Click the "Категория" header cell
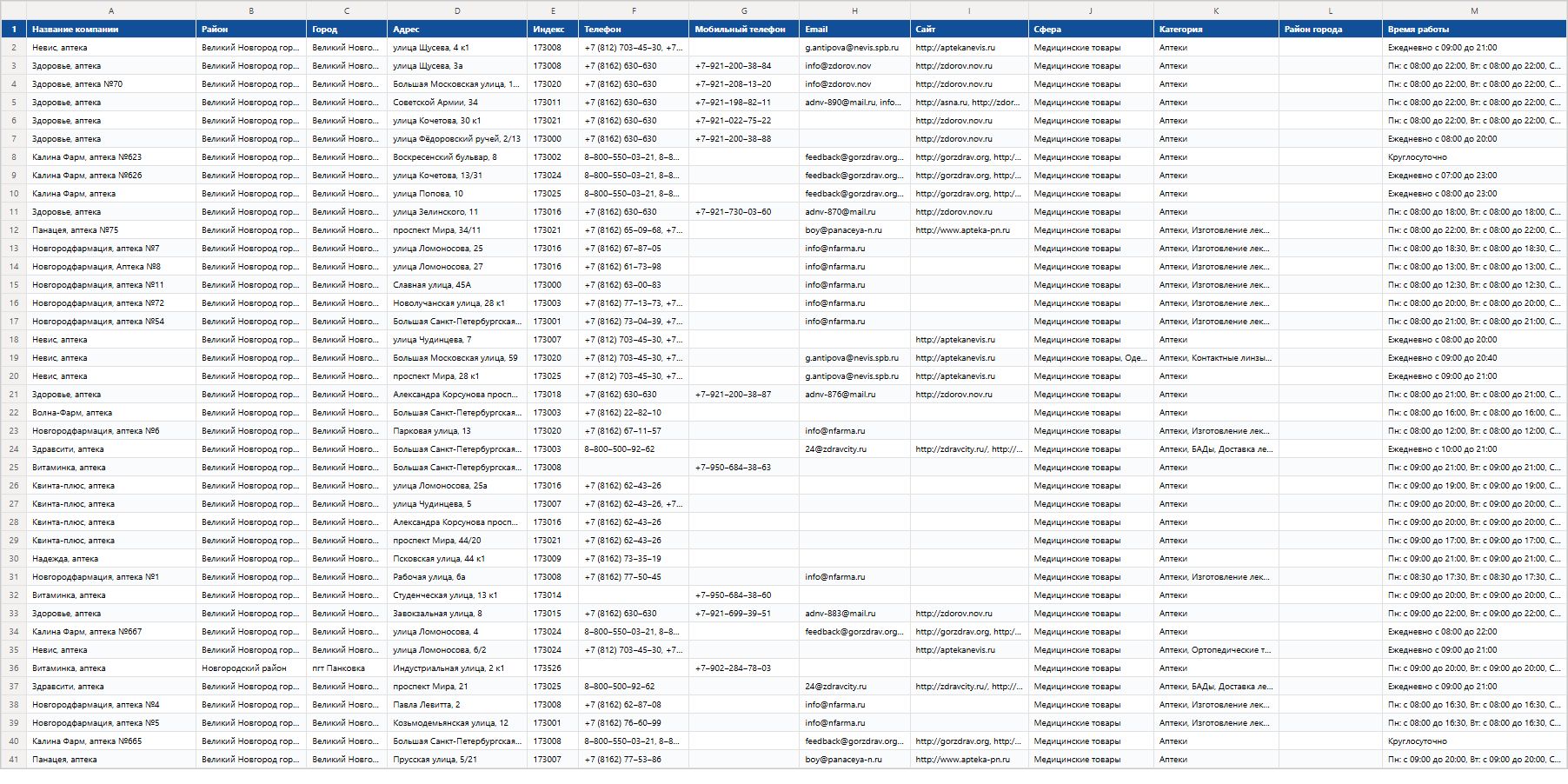 click(x=1216, y=29)
